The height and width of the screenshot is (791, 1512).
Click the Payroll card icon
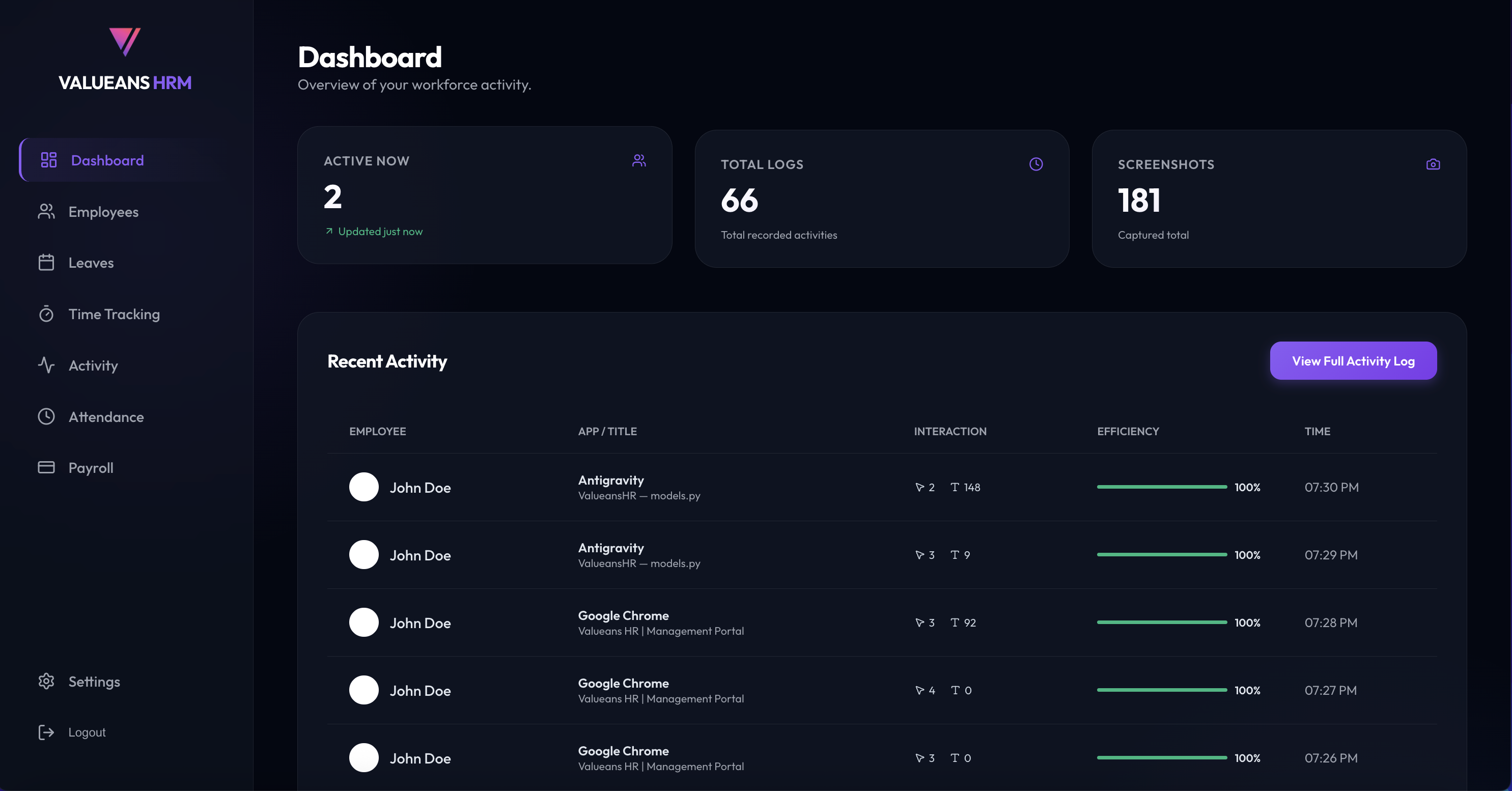pyautogui.click(x=46, y=468)
